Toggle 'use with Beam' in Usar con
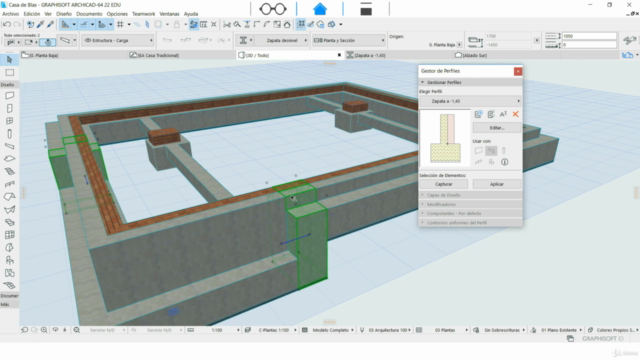 point(491,151)
